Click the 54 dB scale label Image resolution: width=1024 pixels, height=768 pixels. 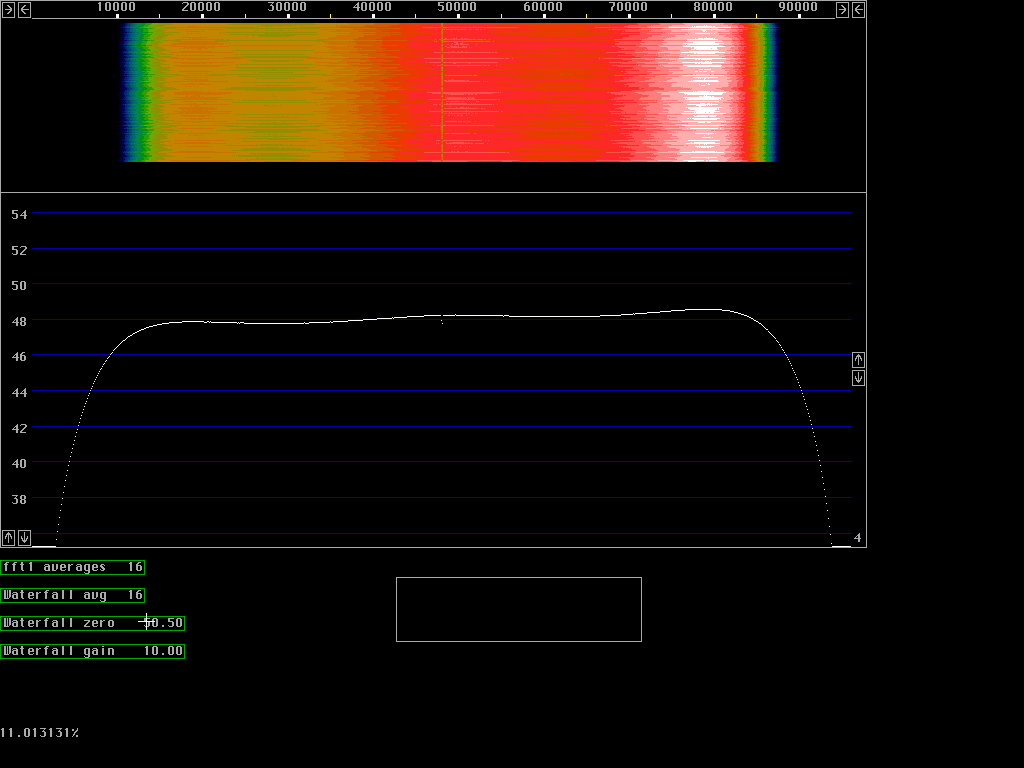click(x=20, y=214)
